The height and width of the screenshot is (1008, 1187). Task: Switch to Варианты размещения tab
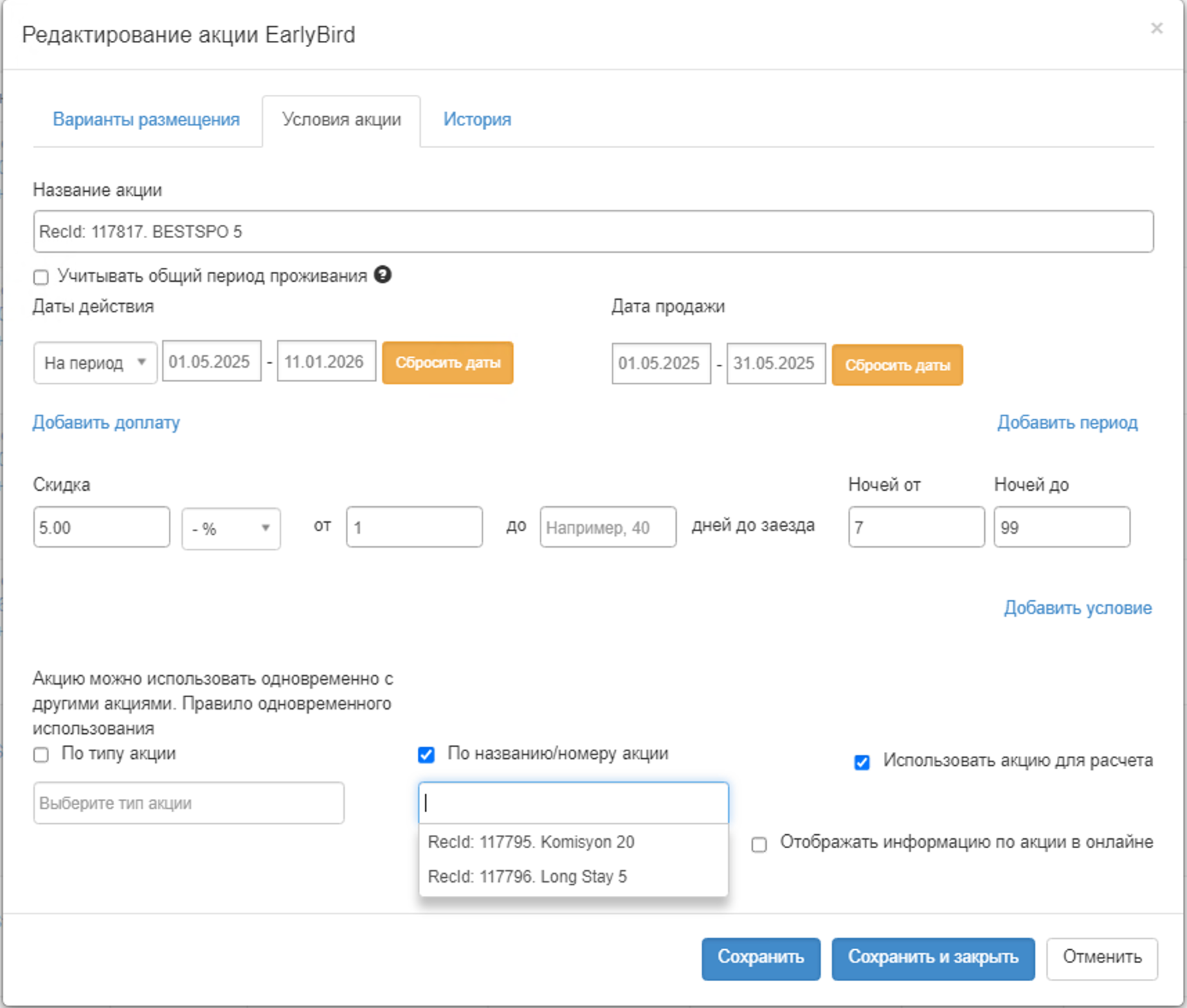pyautogui.click(x=146, y=120)
